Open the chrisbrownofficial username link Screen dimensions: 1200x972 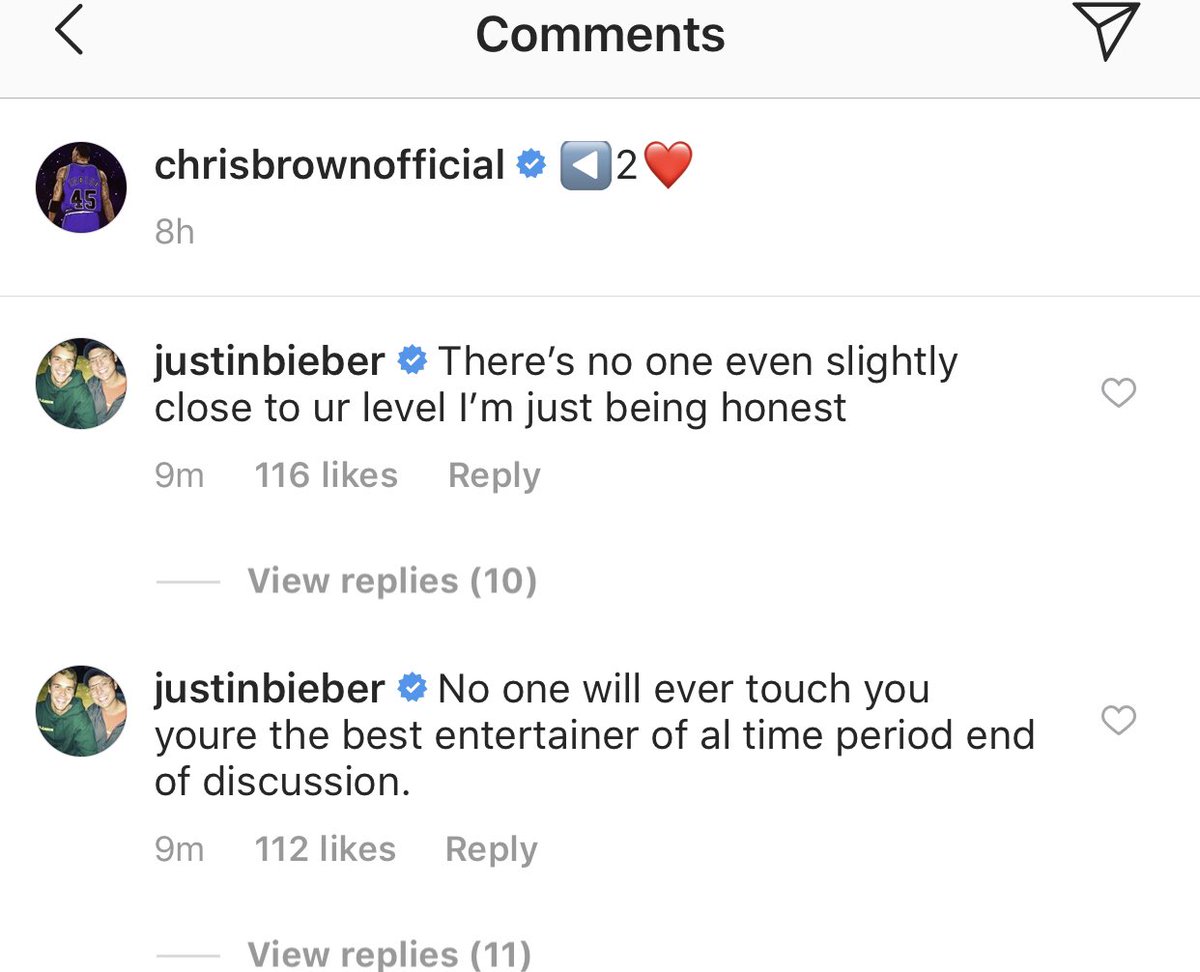pos(329,165)
